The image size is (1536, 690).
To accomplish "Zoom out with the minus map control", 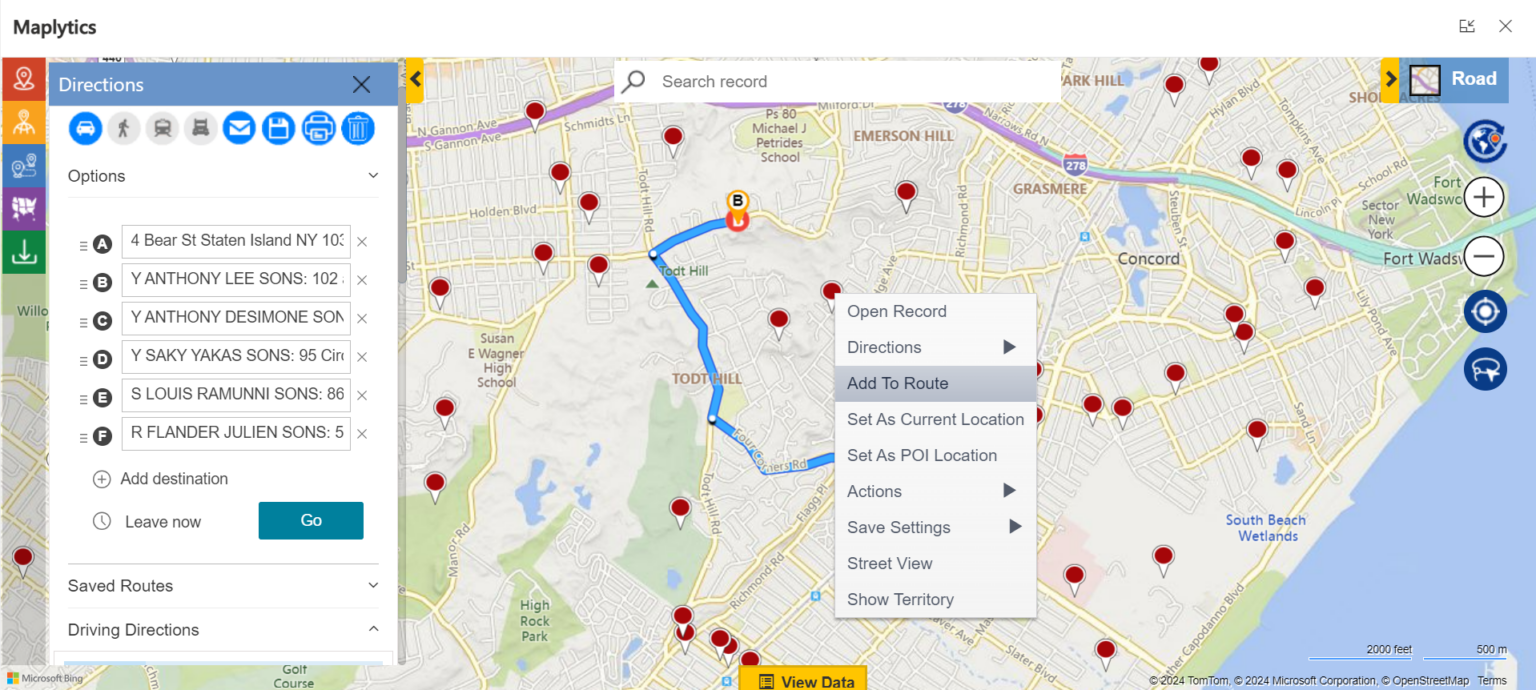I will 1484,256.
